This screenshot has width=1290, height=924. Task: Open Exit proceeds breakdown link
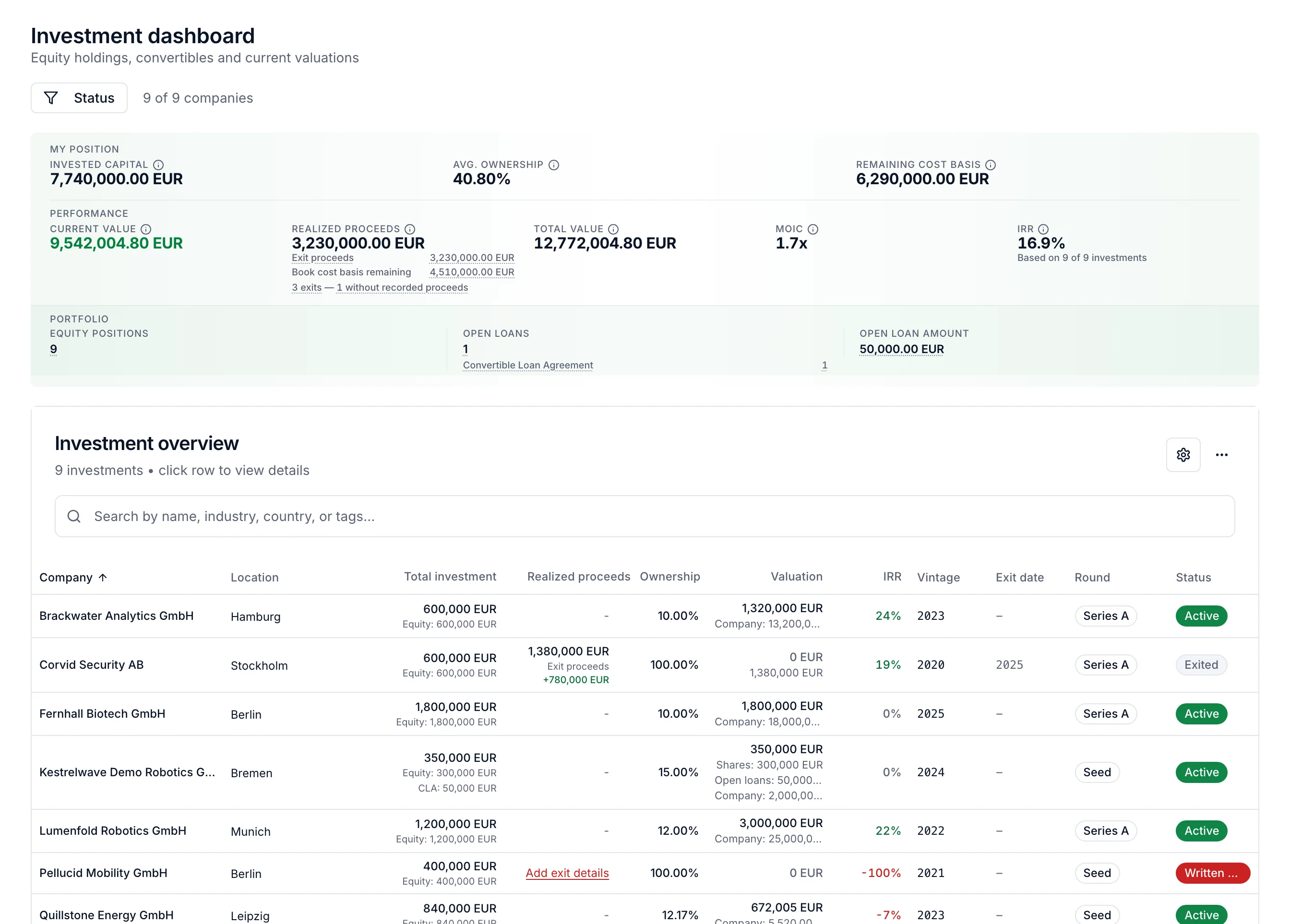(322, 258)
